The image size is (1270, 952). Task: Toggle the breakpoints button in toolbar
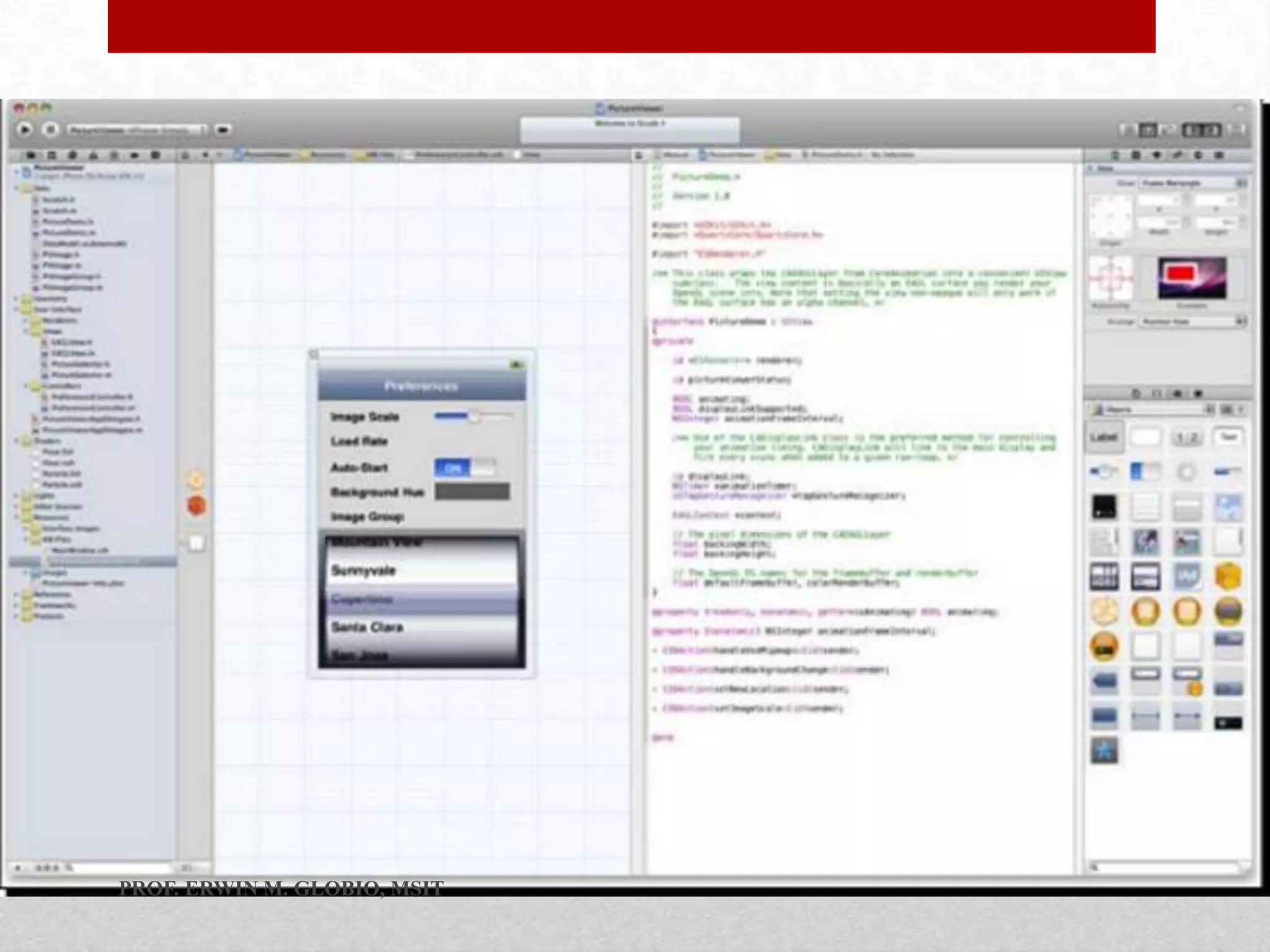(223, 130)
